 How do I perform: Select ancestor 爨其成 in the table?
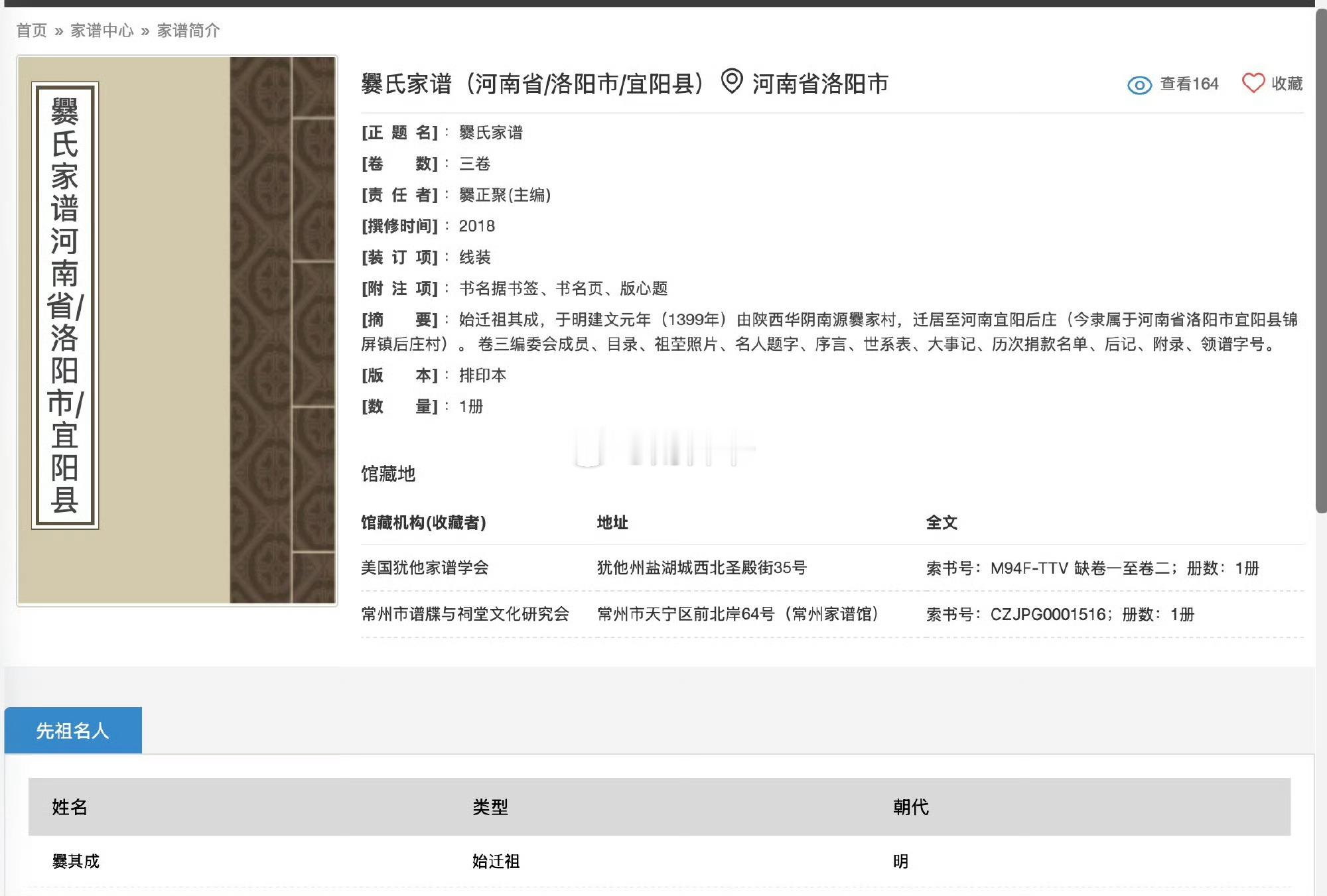click(x=73, y=860)
